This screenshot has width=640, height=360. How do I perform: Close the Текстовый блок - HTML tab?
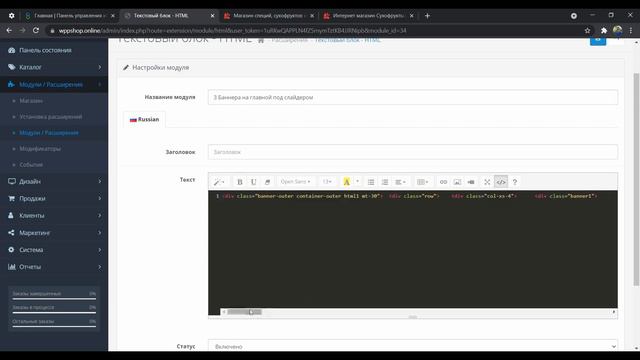tap(212, 16)
